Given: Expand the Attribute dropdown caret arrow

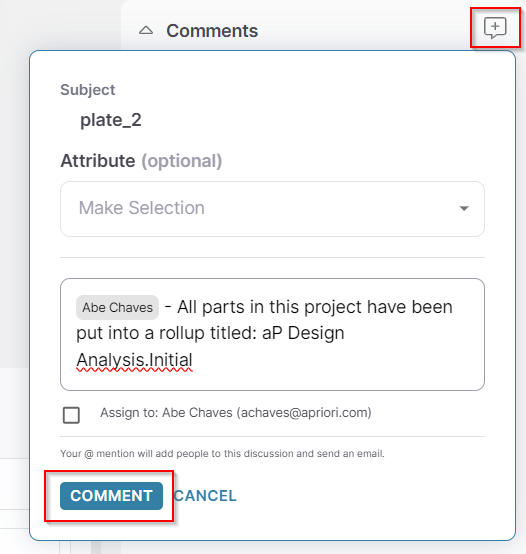Looking at the screenshot, I should point(464,208).
